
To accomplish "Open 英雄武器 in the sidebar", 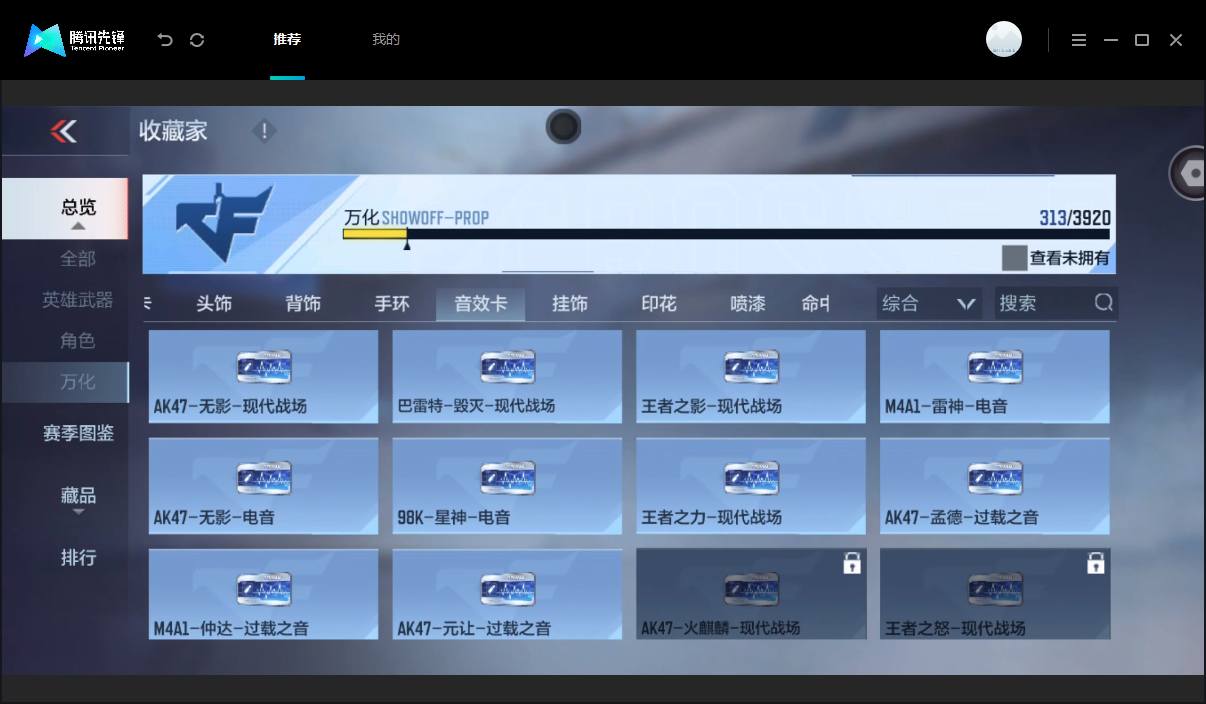I will tap(78, 300).
